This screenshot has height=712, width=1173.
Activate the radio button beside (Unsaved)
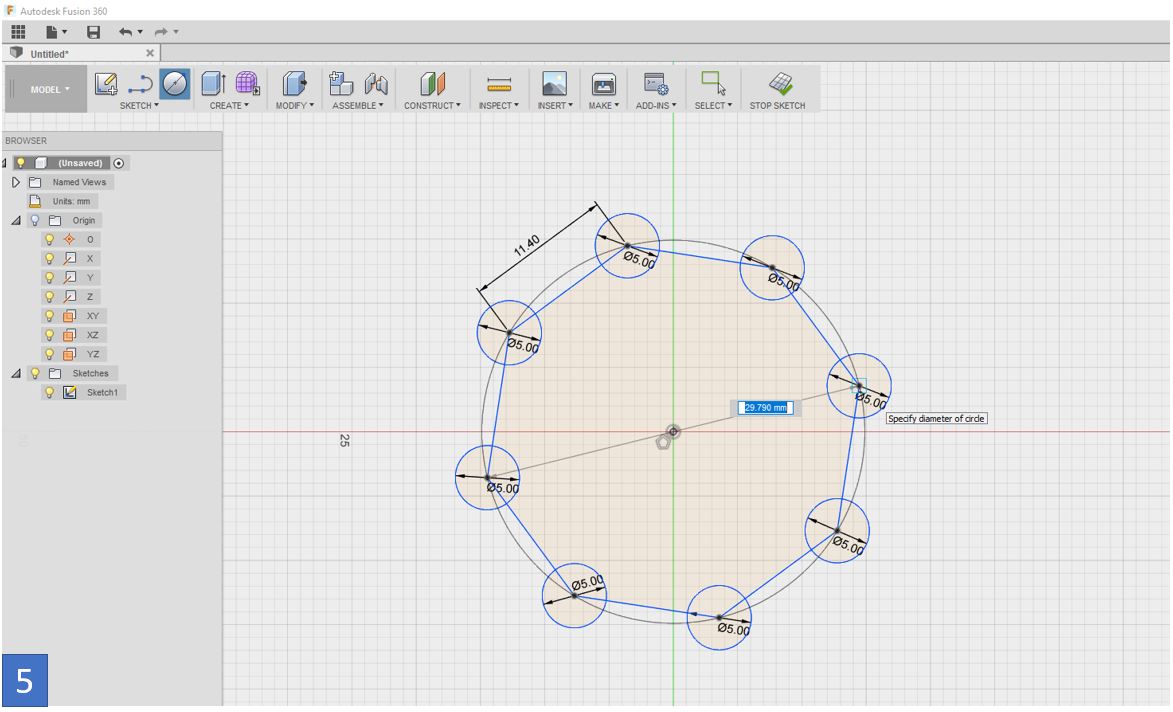[119, 163]
